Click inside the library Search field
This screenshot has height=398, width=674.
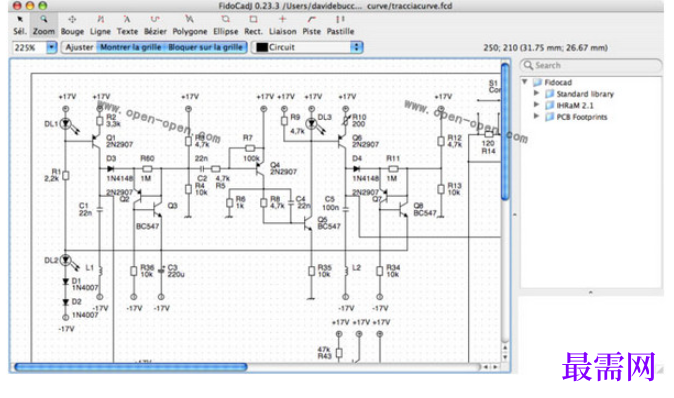point(591,65)
